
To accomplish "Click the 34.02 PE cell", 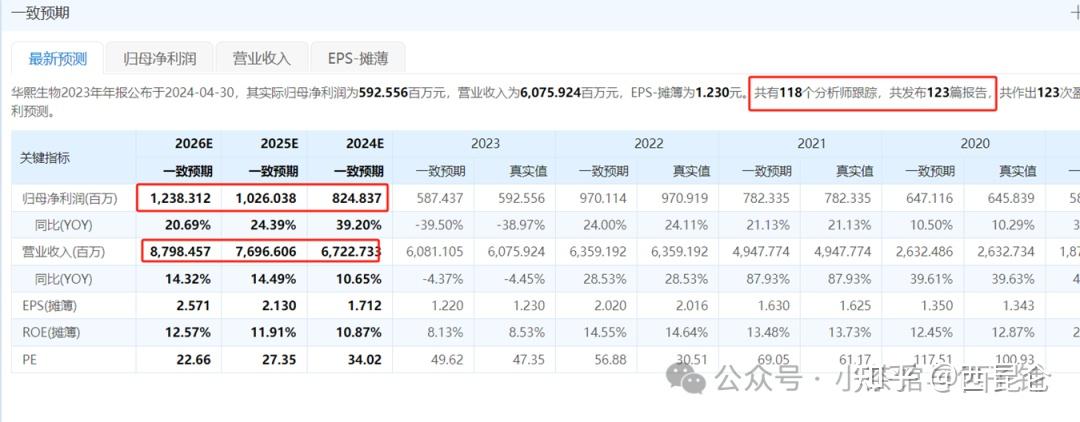I will pyautogui.click(x=366, y=359).
